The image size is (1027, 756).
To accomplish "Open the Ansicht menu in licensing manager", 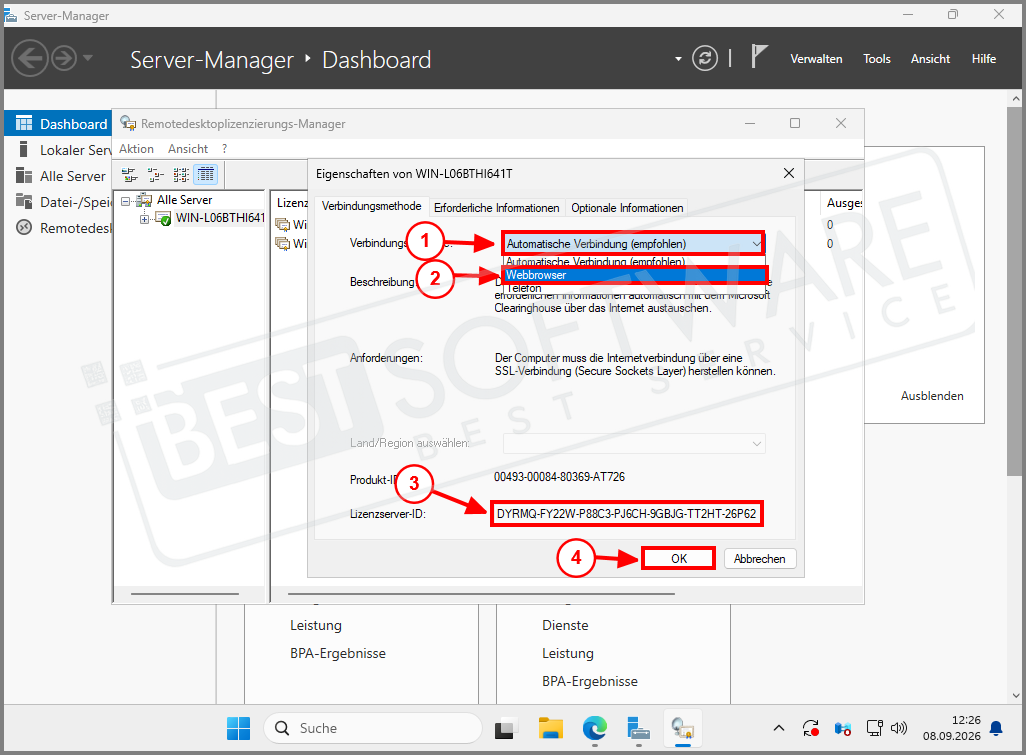I will click(x=187, y=149).
